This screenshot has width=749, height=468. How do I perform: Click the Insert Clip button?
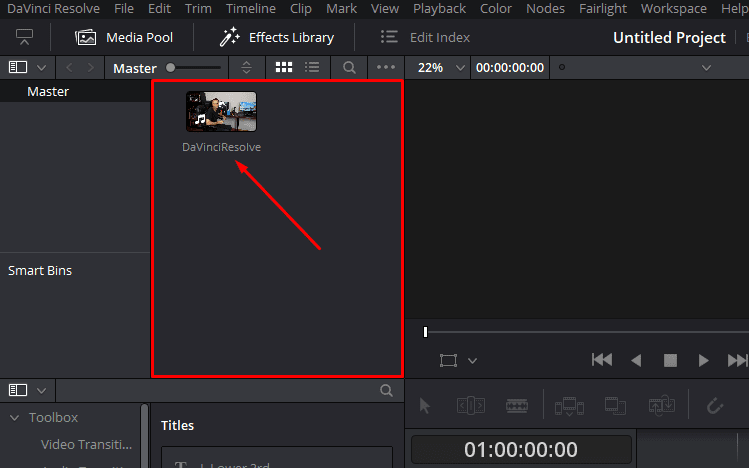pyautogui.click(x=569, y=406)
